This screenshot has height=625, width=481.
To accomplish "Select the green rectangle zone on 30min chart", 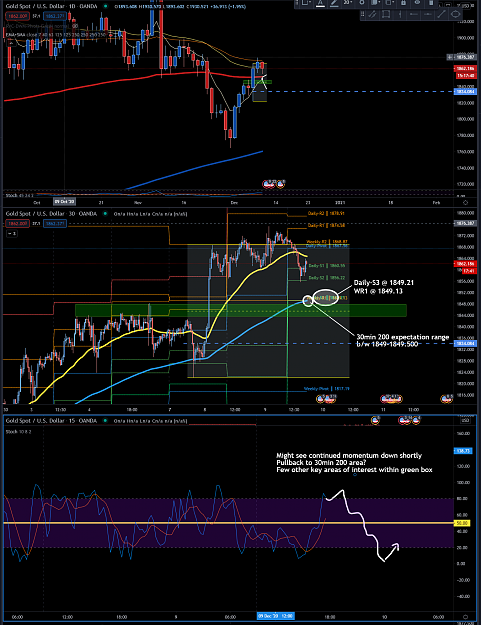I will coord(241,311).
